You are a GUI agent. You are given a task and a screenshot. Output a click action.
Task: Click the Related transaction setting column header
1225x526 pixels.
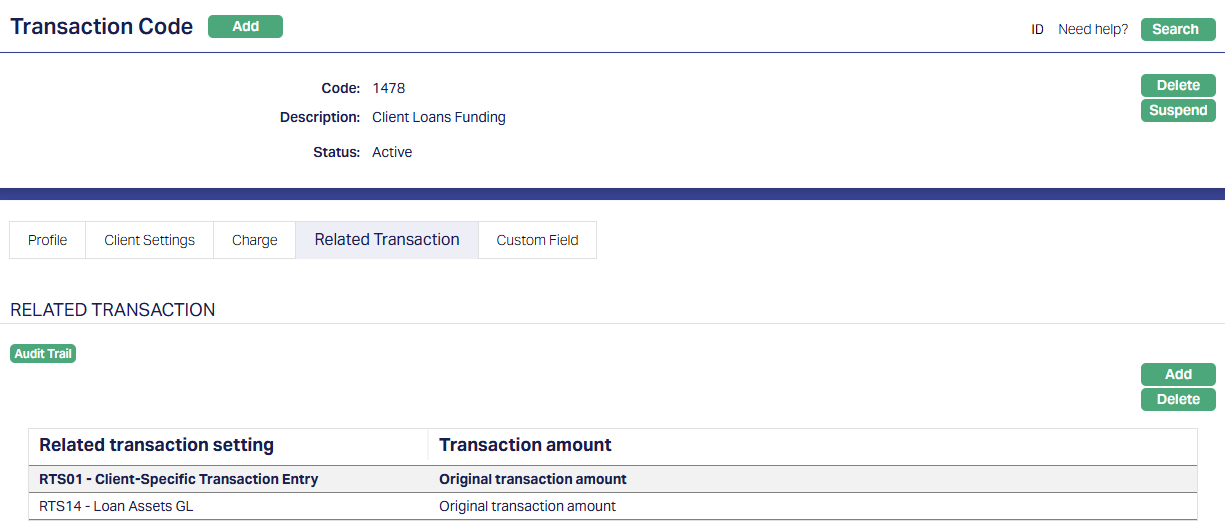[x=156, y=445]
